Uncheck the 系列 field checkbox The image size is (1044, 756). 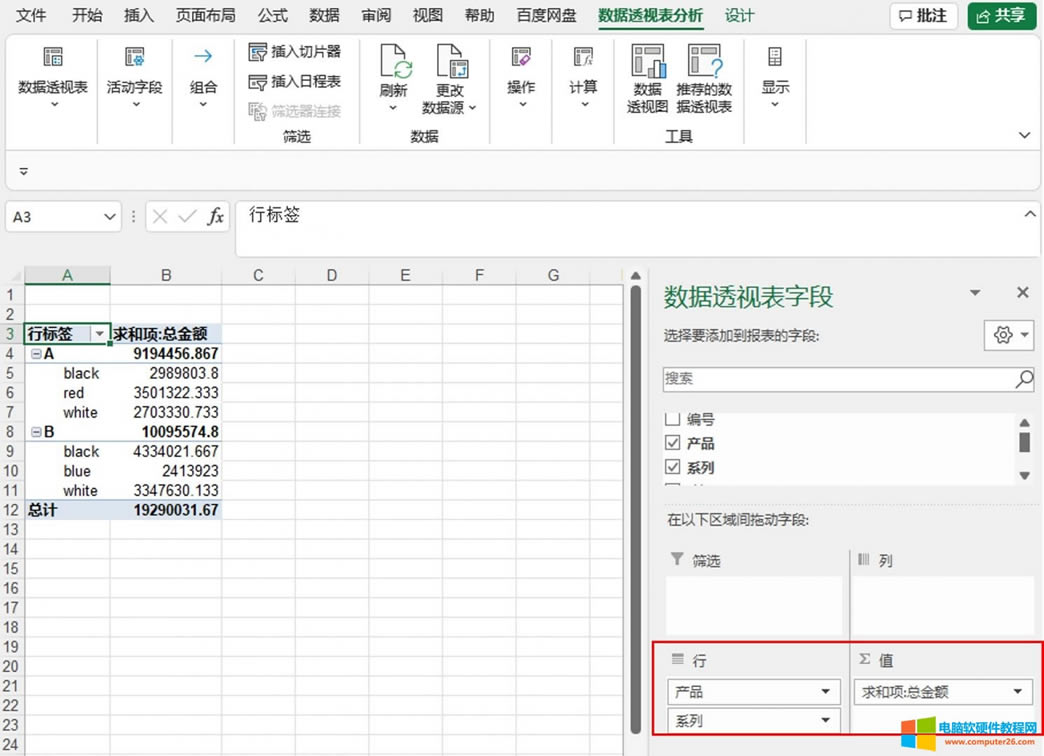coord(673,467)
